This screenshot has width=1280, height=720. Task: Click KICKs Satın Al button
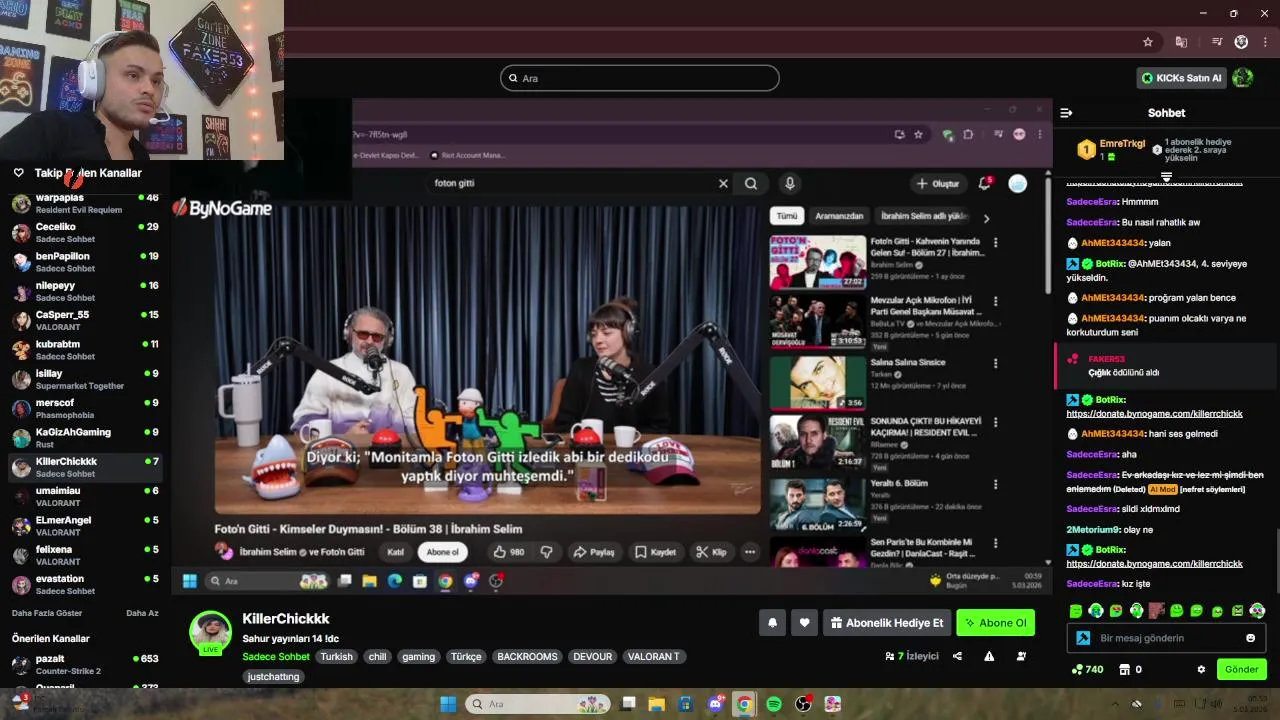[x=1181, y=78]
